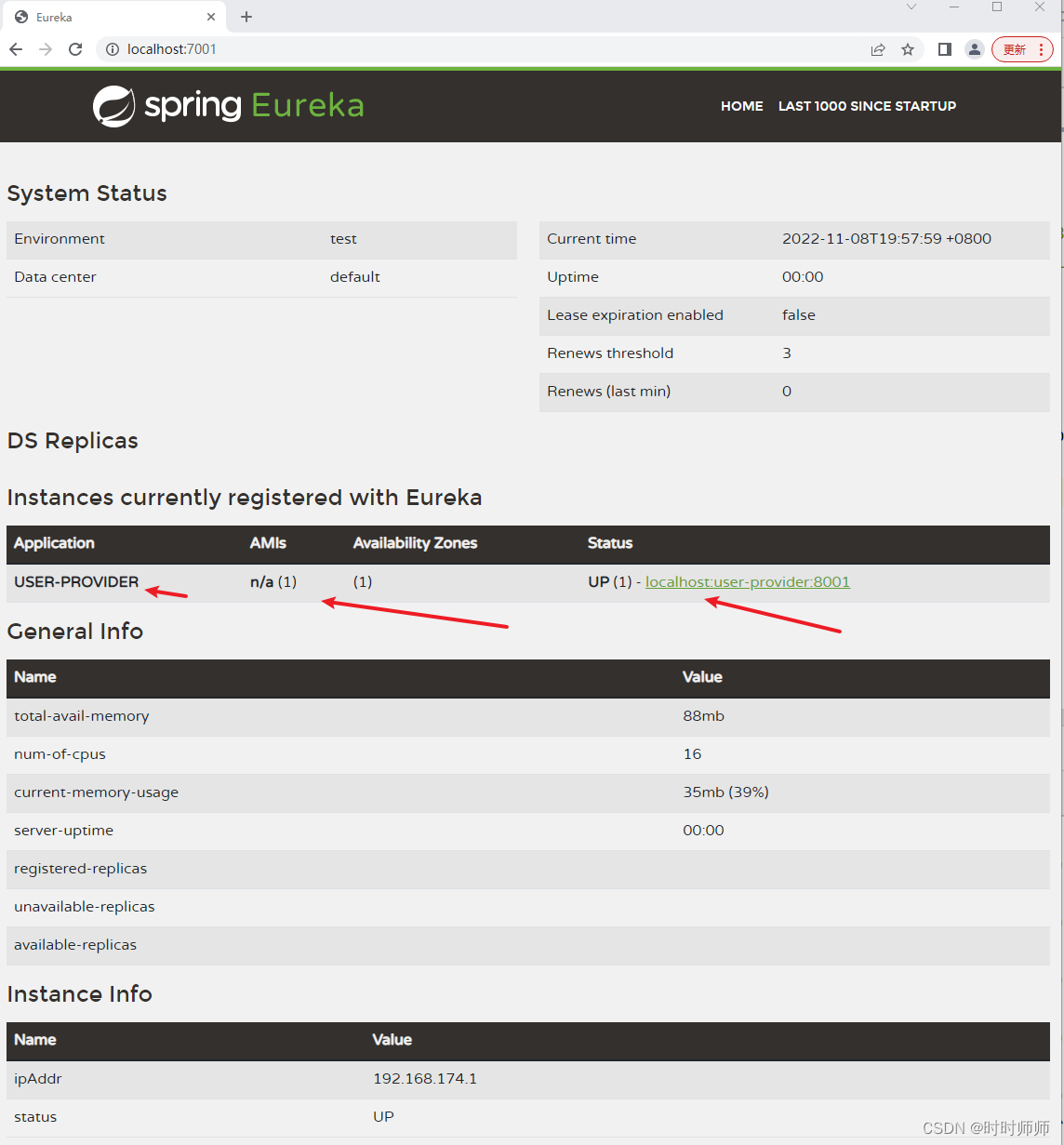1064x1145 pixels.
Task: Click the ipAddr value 192.168.174.1
Action: coord(425,1079)
